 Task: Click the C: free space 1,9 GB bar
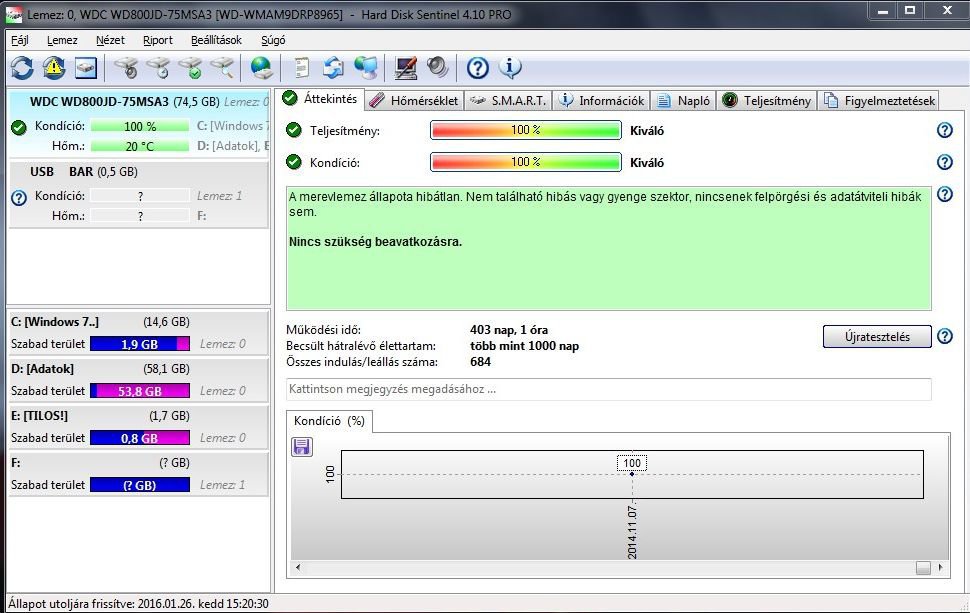140,344
